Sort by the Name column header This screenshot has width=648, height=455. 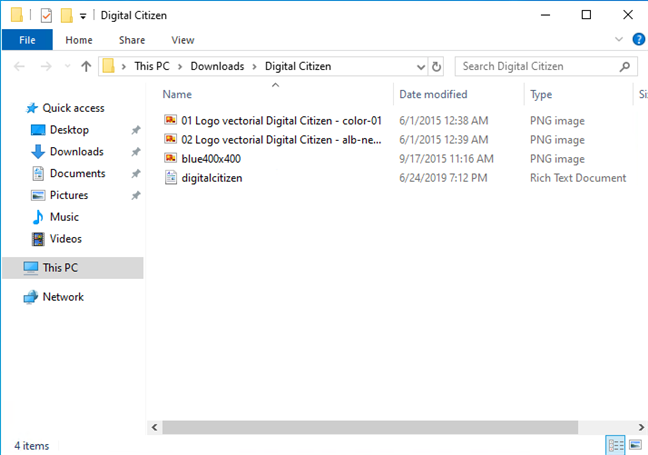click(x=177, y=95)
